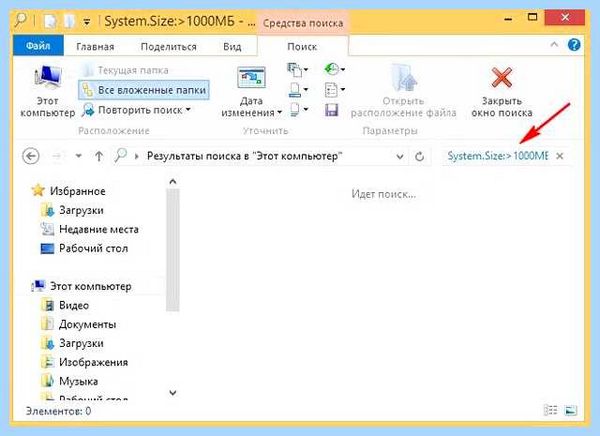Open Рабочий стол under Избранное

[93, 248]
